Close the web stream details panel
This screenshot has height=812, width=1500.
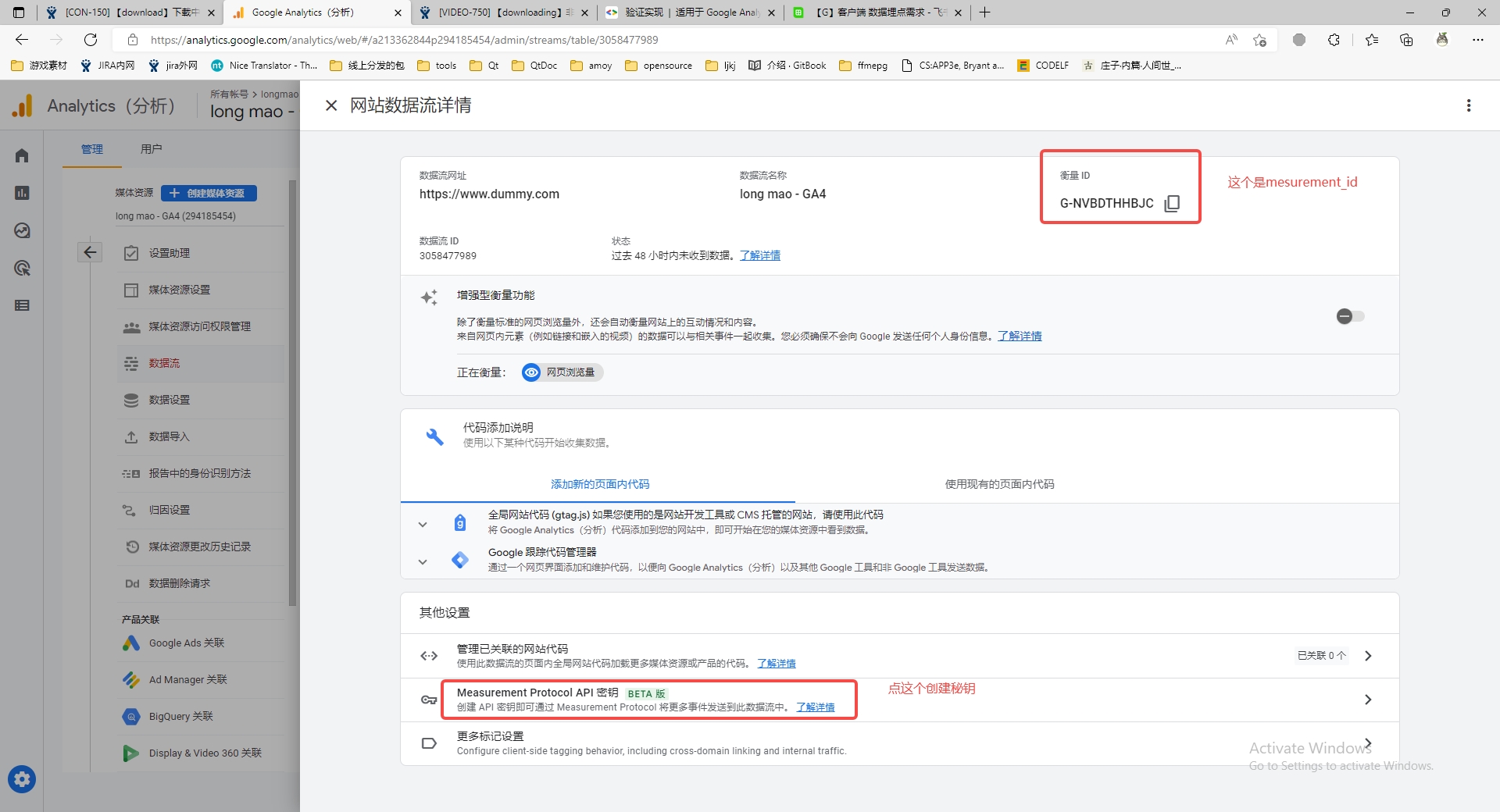tap(331, 105)
